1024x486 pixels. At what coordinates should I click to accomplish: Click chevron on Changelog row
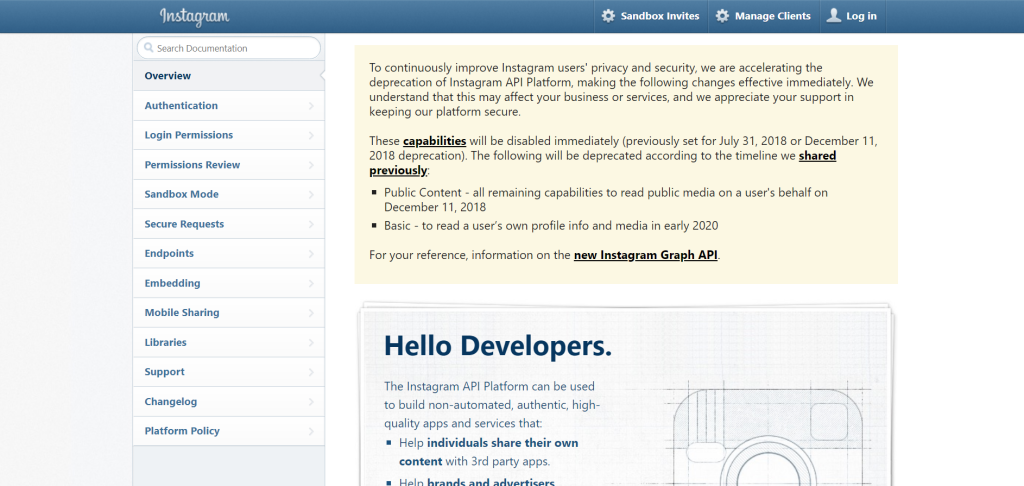pos(311,402)
